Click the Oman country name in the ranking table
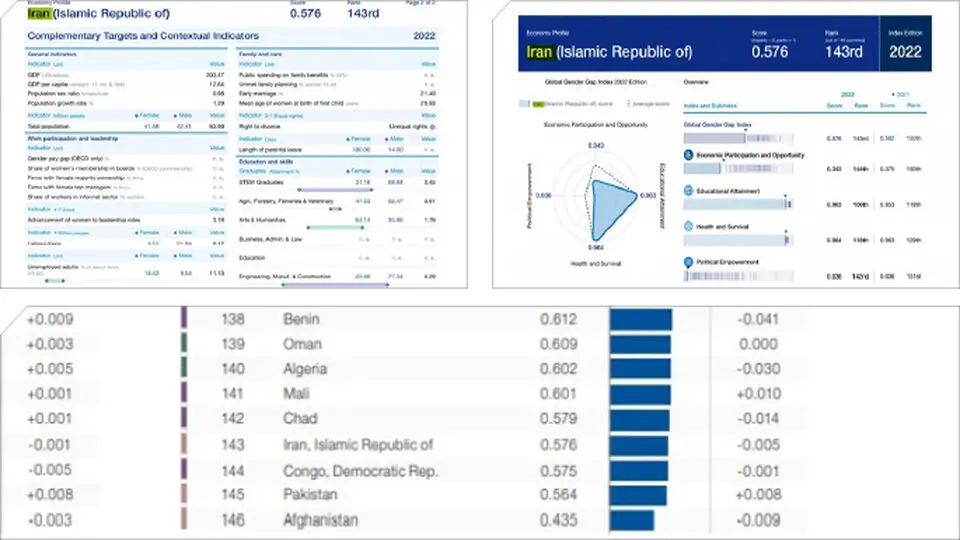Viewport: 960px width, 540px height. coord(302,344)
